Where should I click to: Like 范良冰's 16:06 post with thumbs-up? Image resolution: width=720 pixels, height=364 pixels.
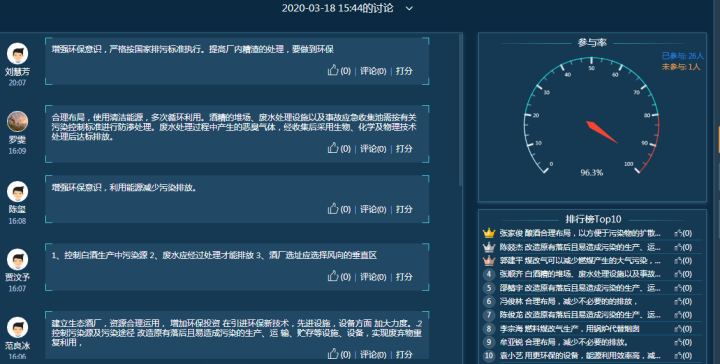(x=333, y=353)
